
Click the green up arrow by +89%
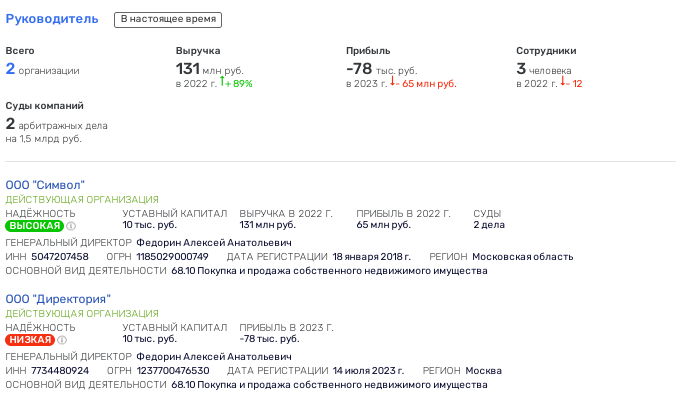tap(222, 81)
